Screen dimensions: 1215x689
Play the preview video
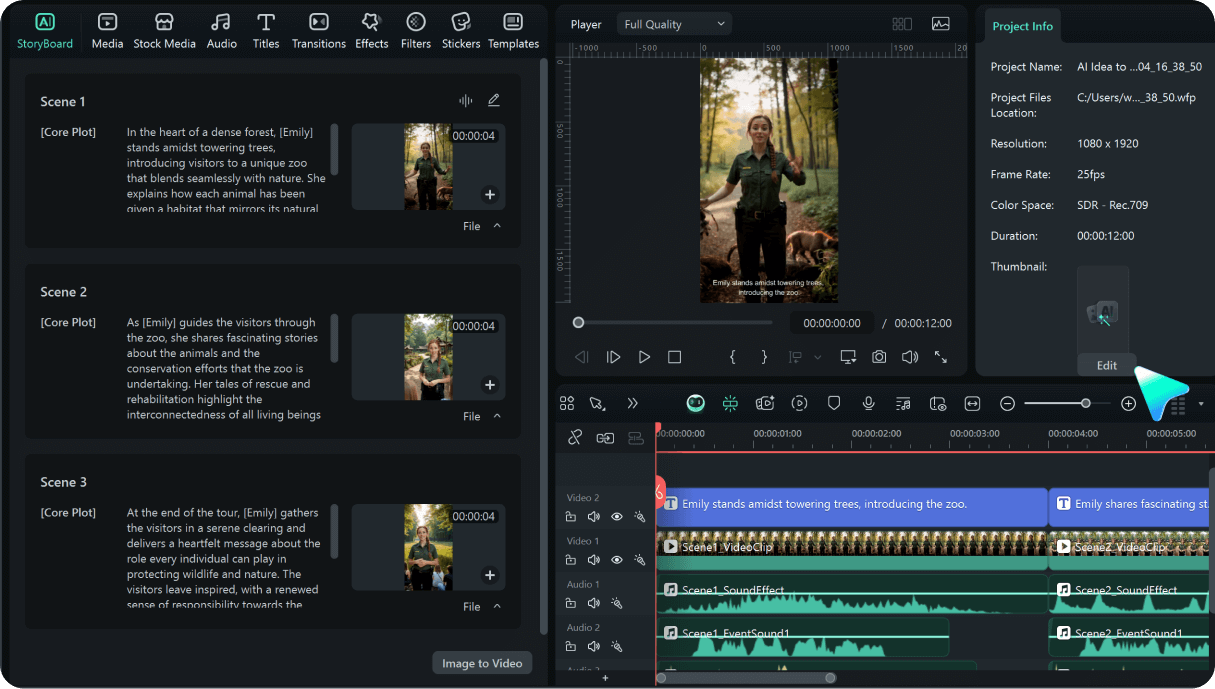pos(645,357)
